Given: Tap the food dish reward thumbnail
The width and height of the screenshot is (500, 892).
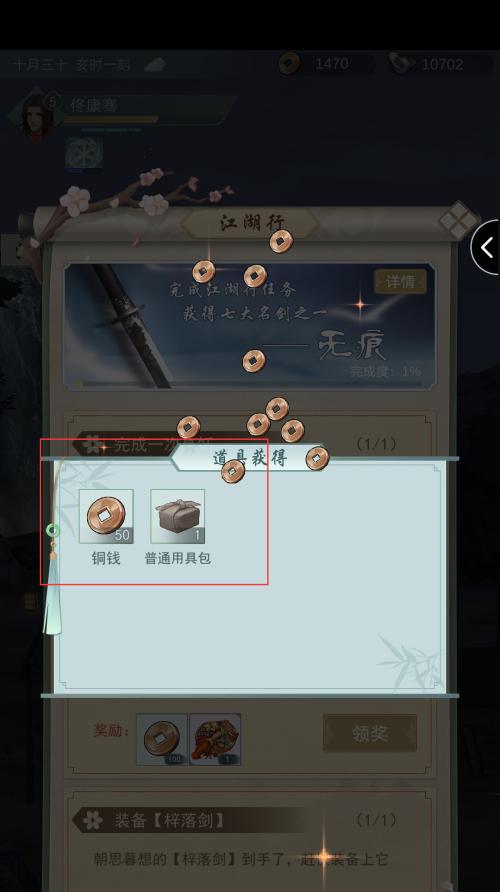Looking at the screenshot, I should [x=215, y=740].
